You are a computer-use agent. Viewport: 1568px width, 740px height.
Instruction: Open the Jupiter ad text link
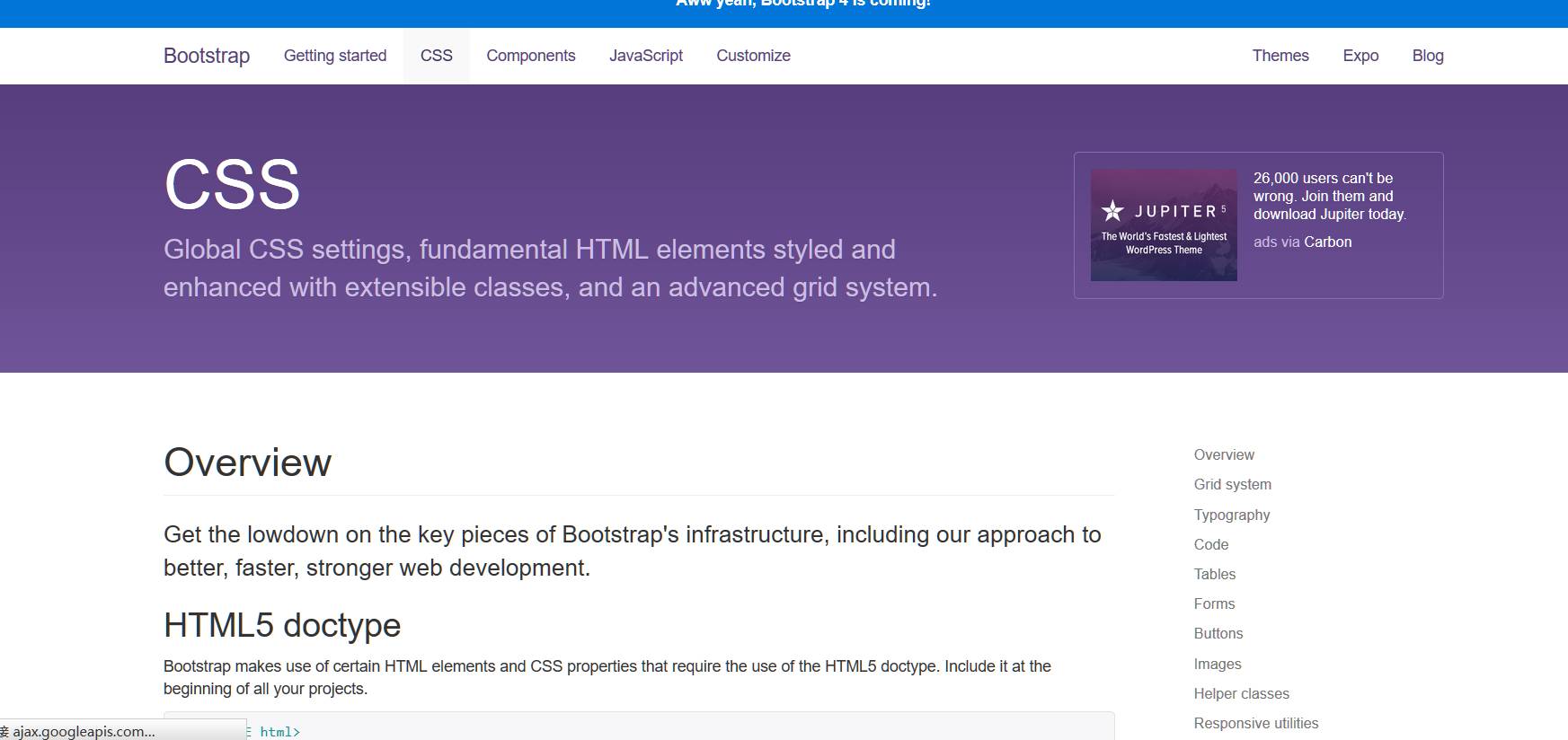1330,196
